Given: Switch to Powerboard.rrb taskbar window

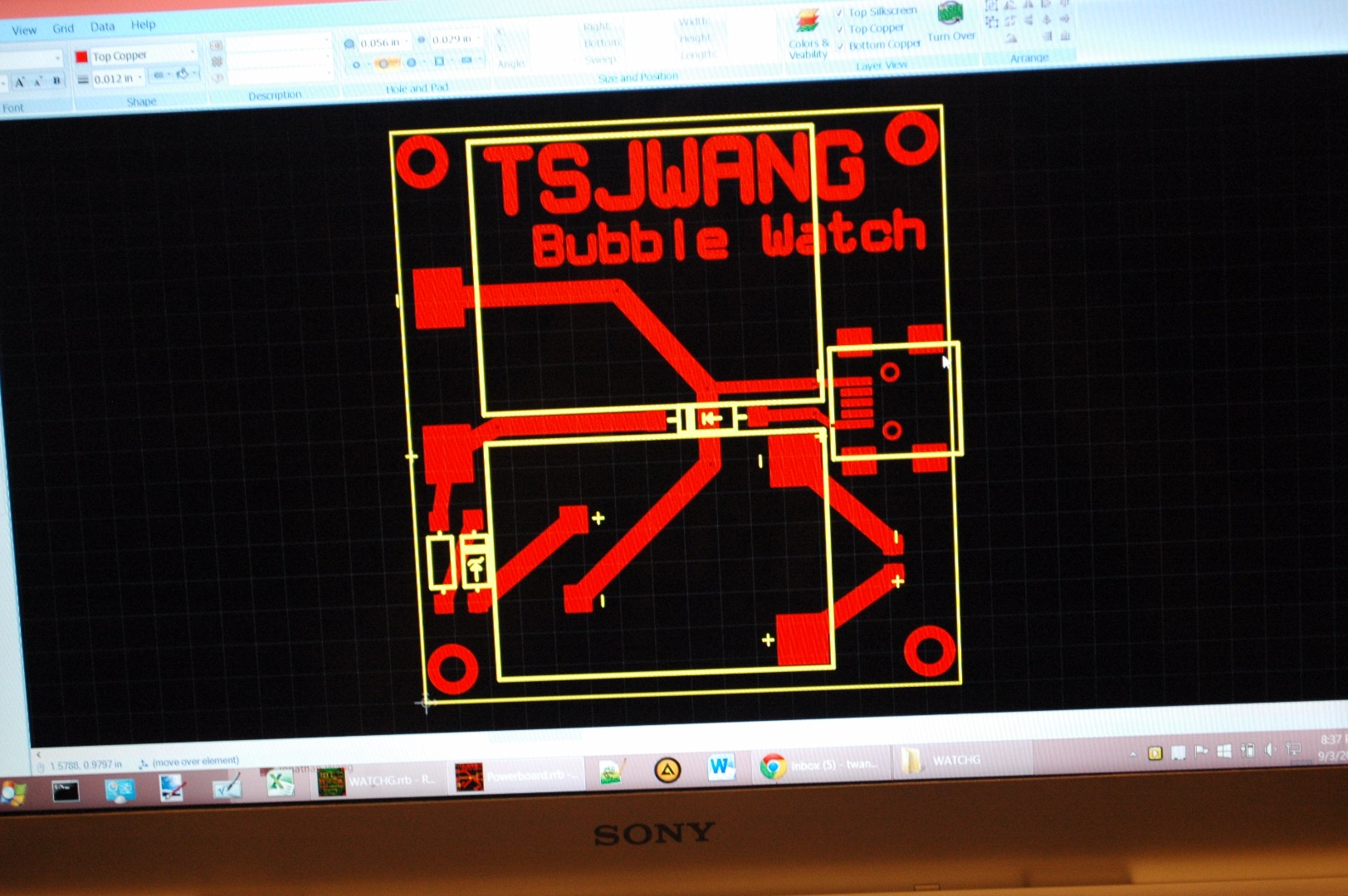Looking at the screenshot, I should click(516, 777).
